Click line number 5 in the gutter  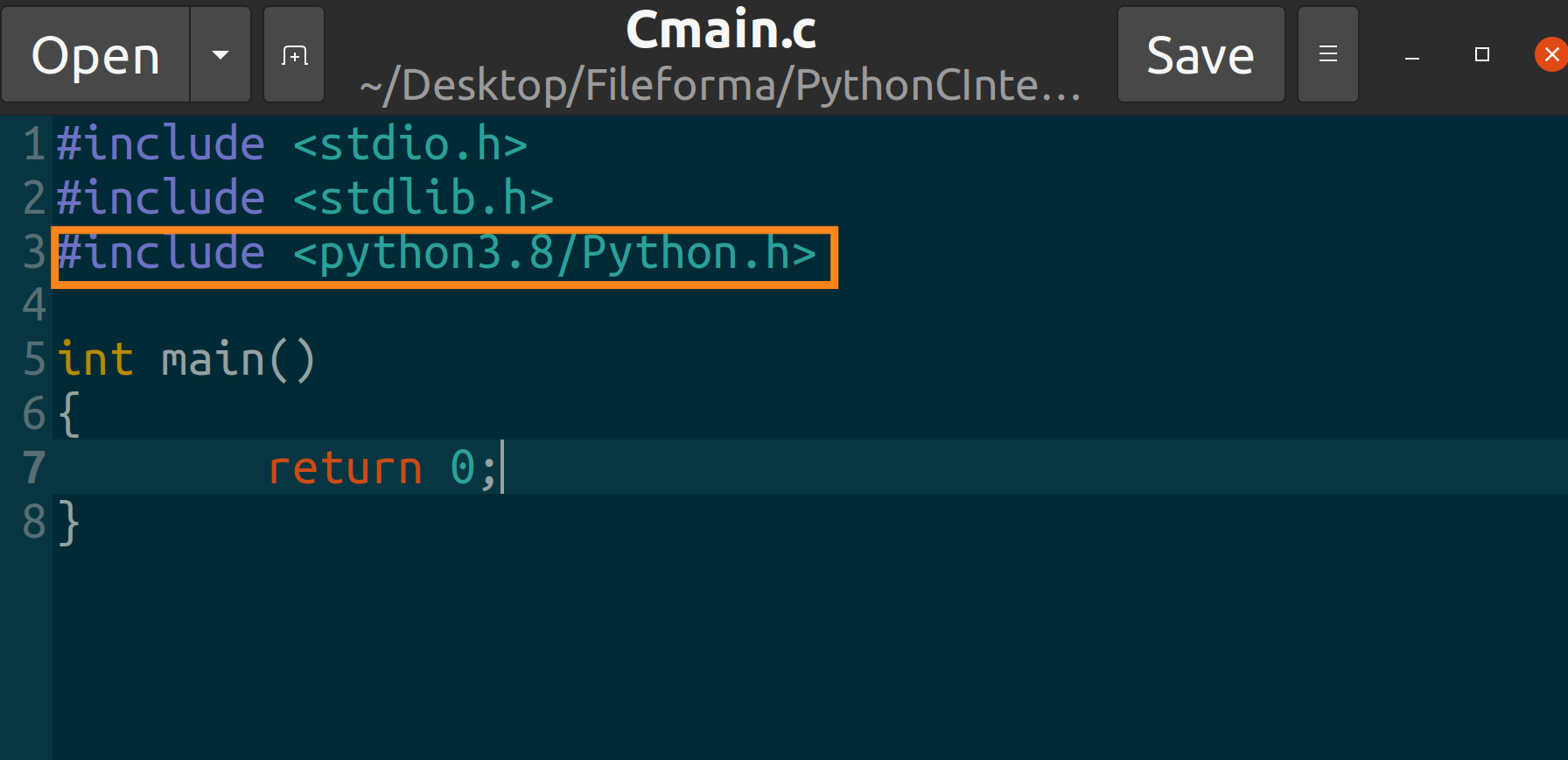tap(33, 359)
